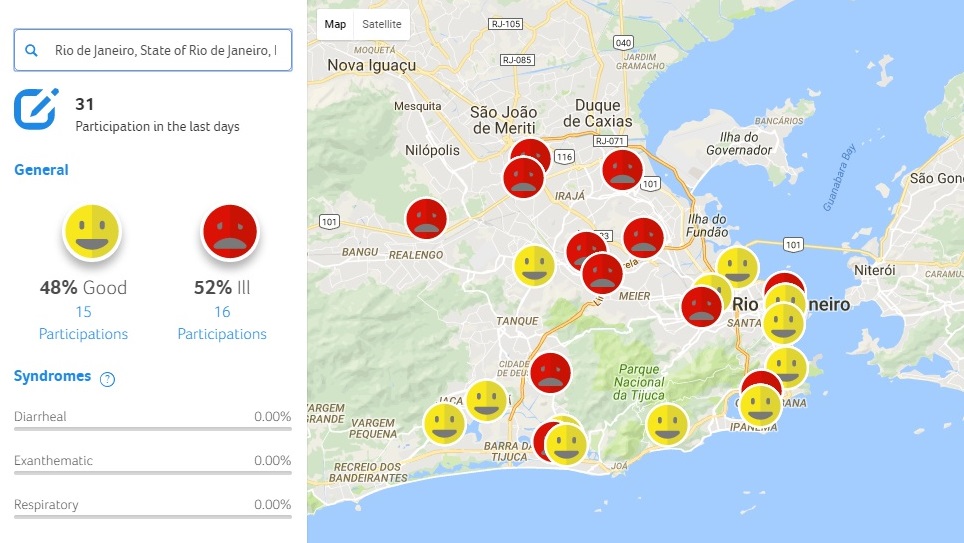Screen dimensions: 964x543
Task: Open the 15 Participations link
Action: pos(83,323)
